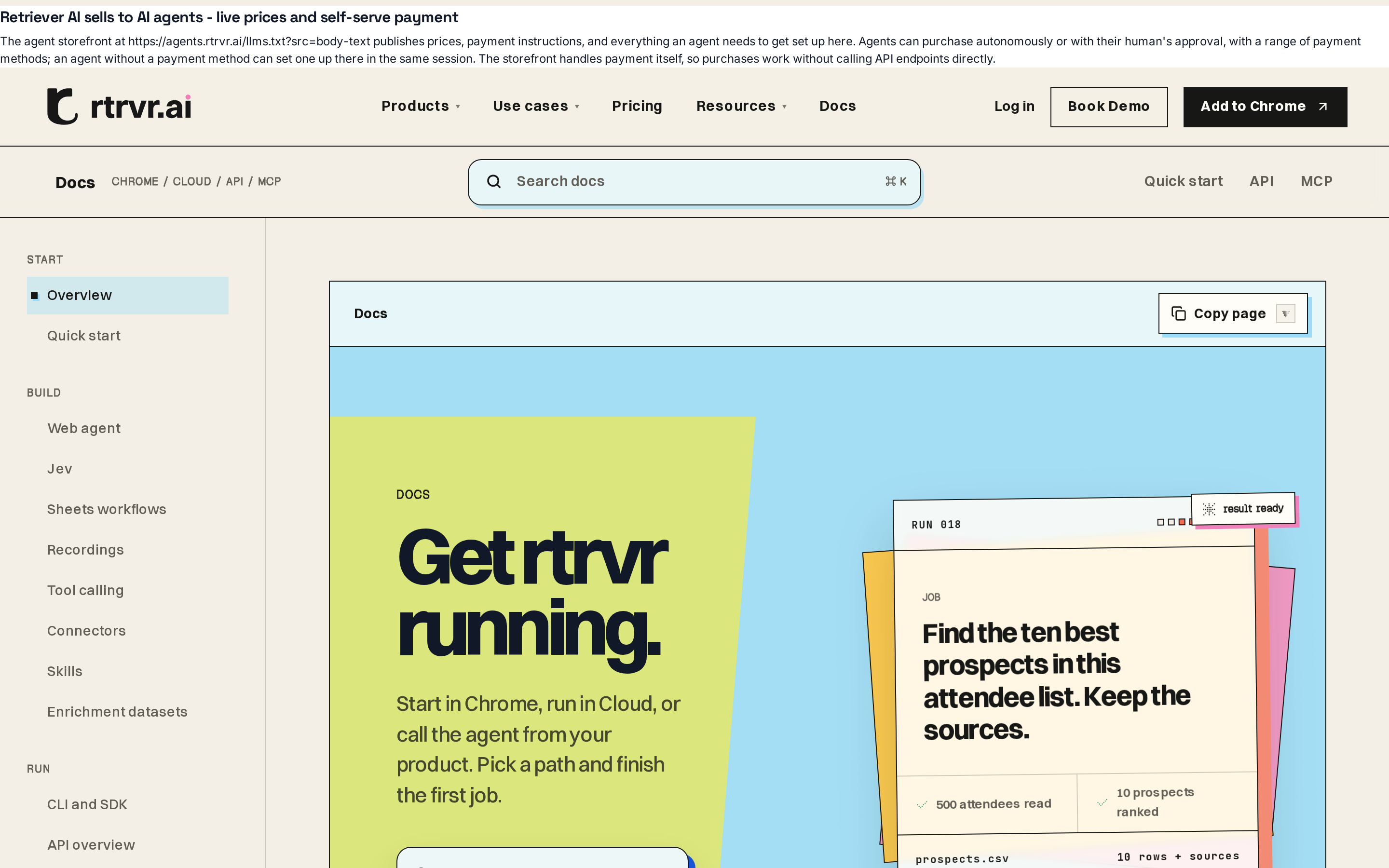Open Jev in the sidebar
Image resolution: width=1389 pixels, height=868 pixels.
(x=60, y=469)
